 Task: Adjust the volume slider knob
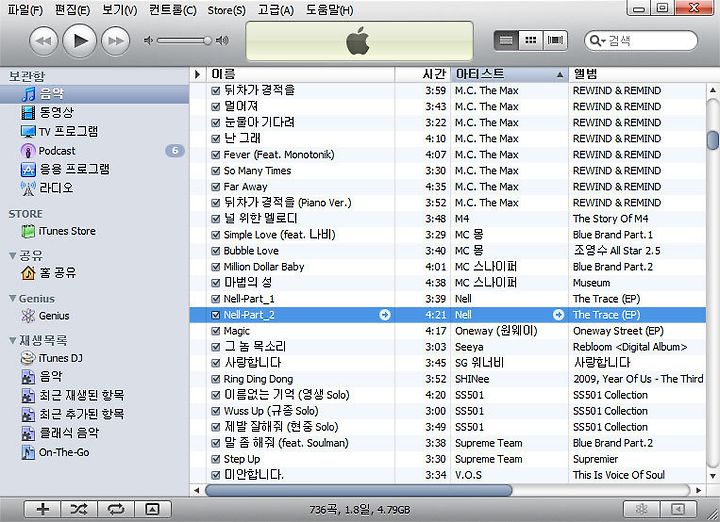click(x=208, y=40)
